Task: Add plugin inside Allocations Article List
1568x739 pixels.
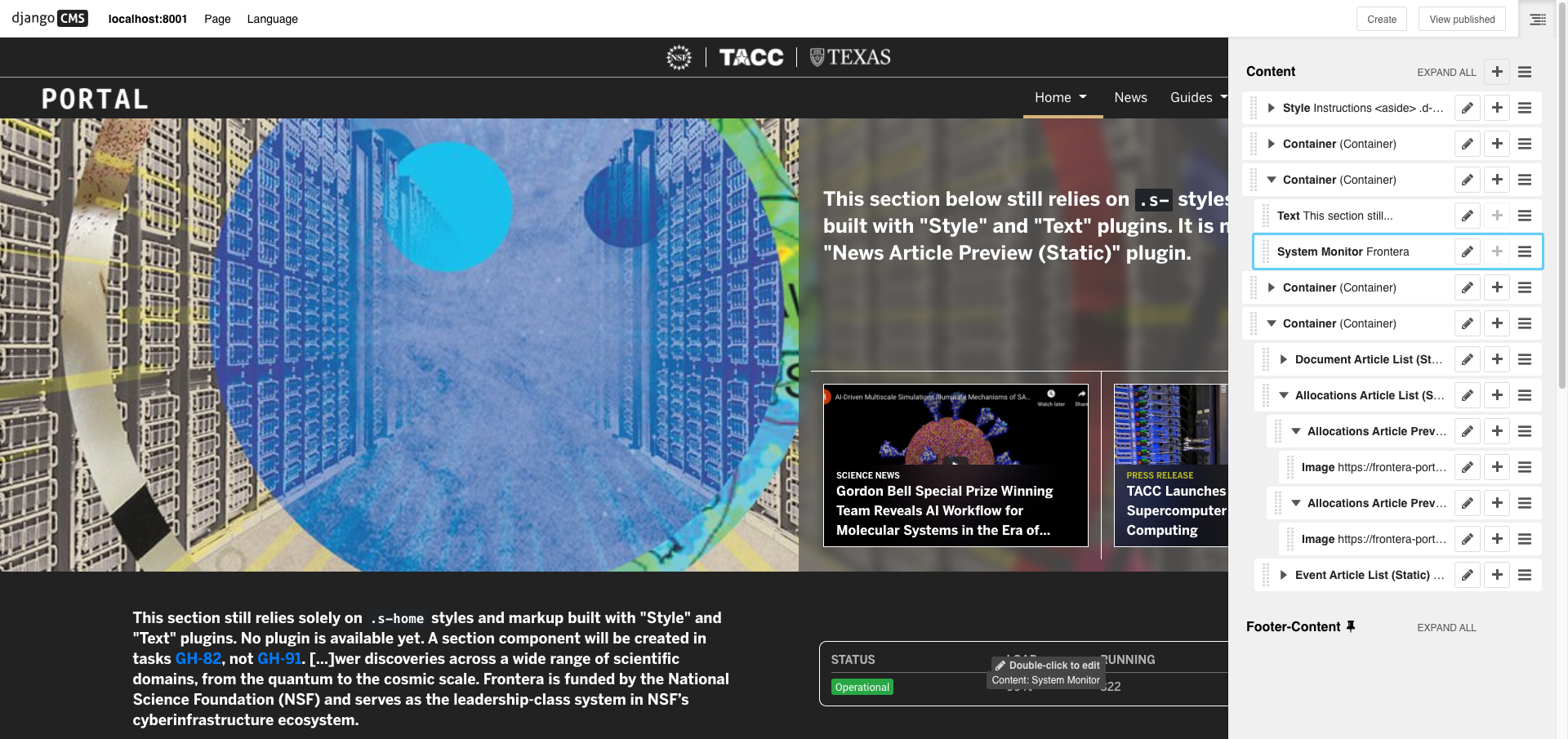Action: 1497,395
